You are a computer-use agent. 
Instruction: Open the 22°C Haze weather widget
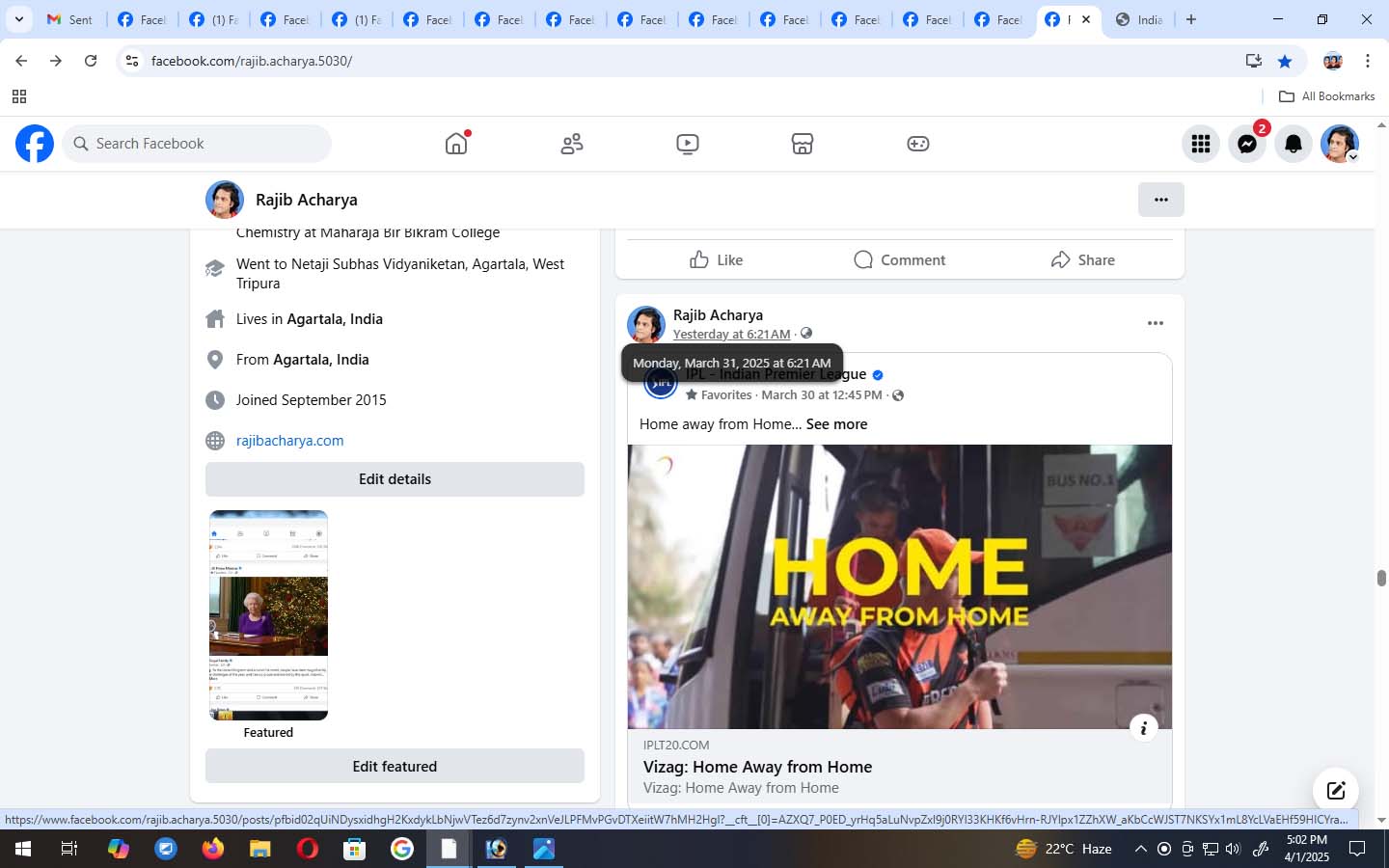tap(1064, 849)
